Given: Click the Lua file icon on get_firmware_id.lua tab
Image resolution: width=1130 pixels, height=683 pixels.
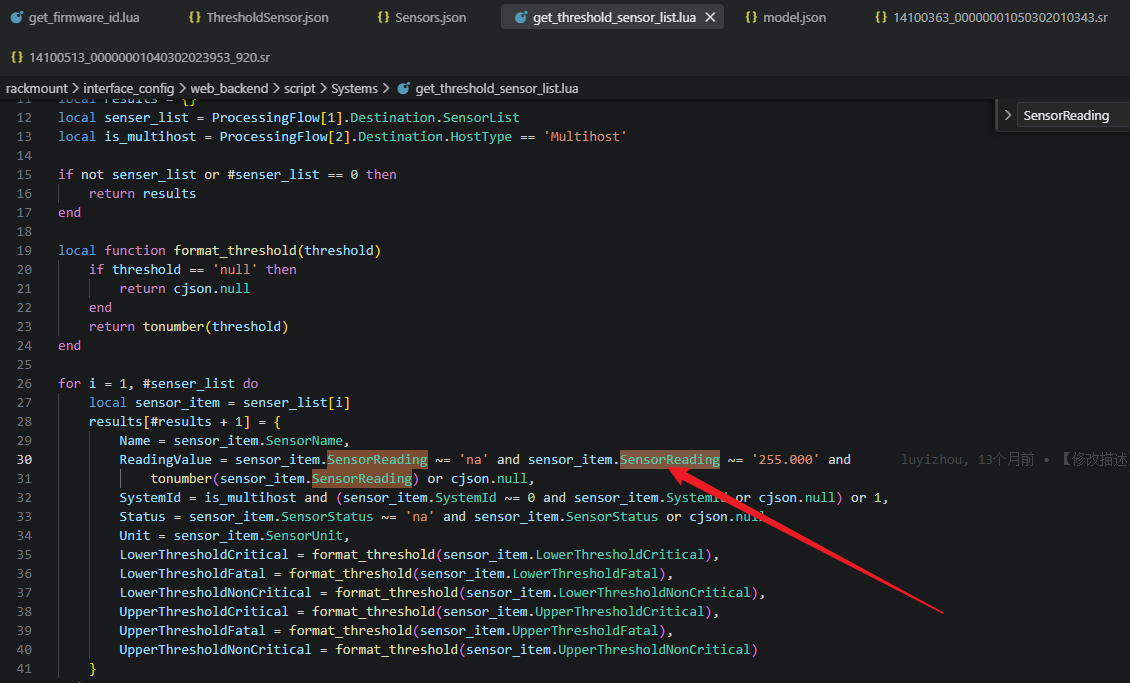Looking at the screenshot, I should click(x=17, y=17).
